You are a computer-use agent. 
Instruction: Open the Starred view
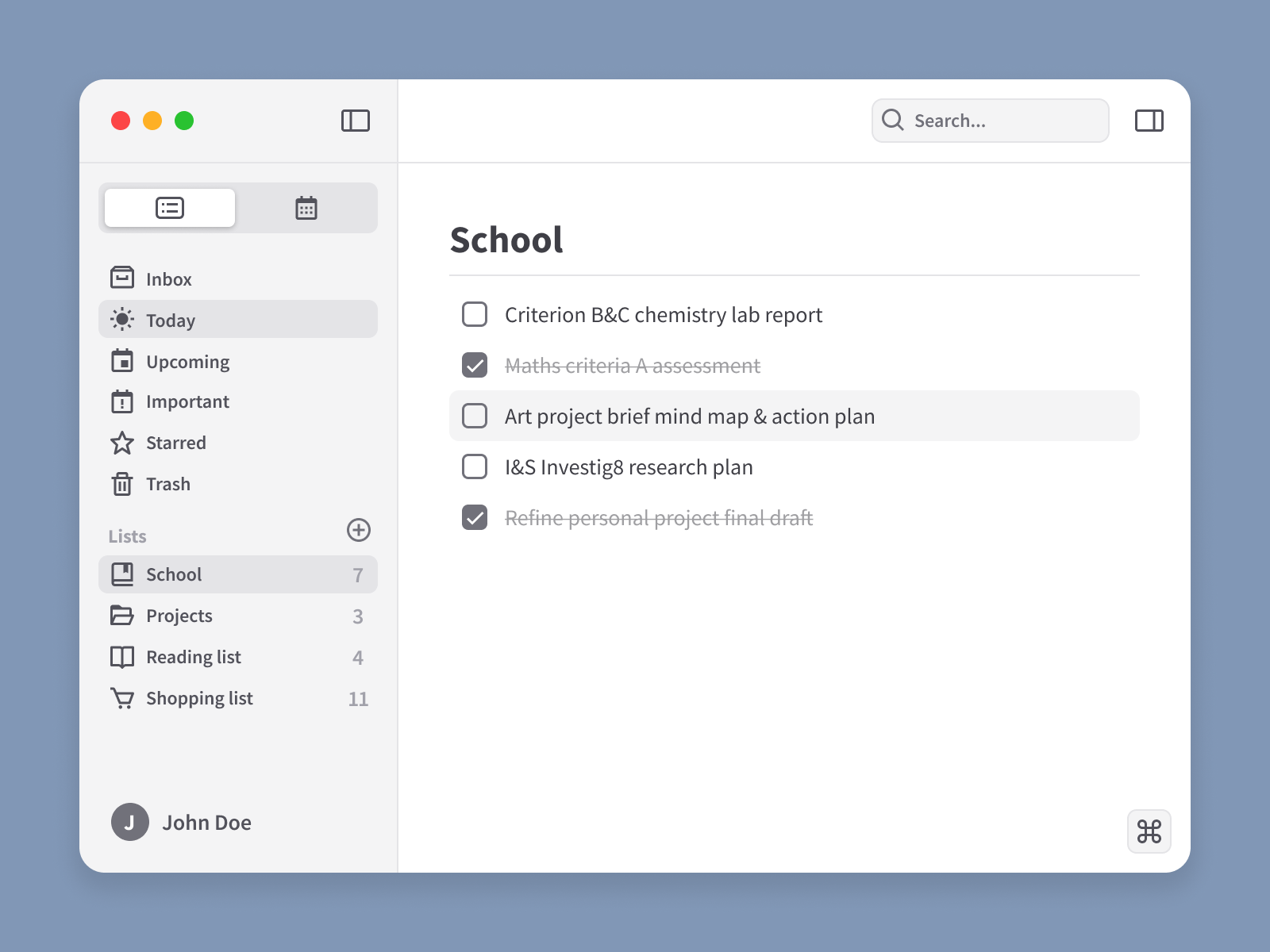point(238,443)
